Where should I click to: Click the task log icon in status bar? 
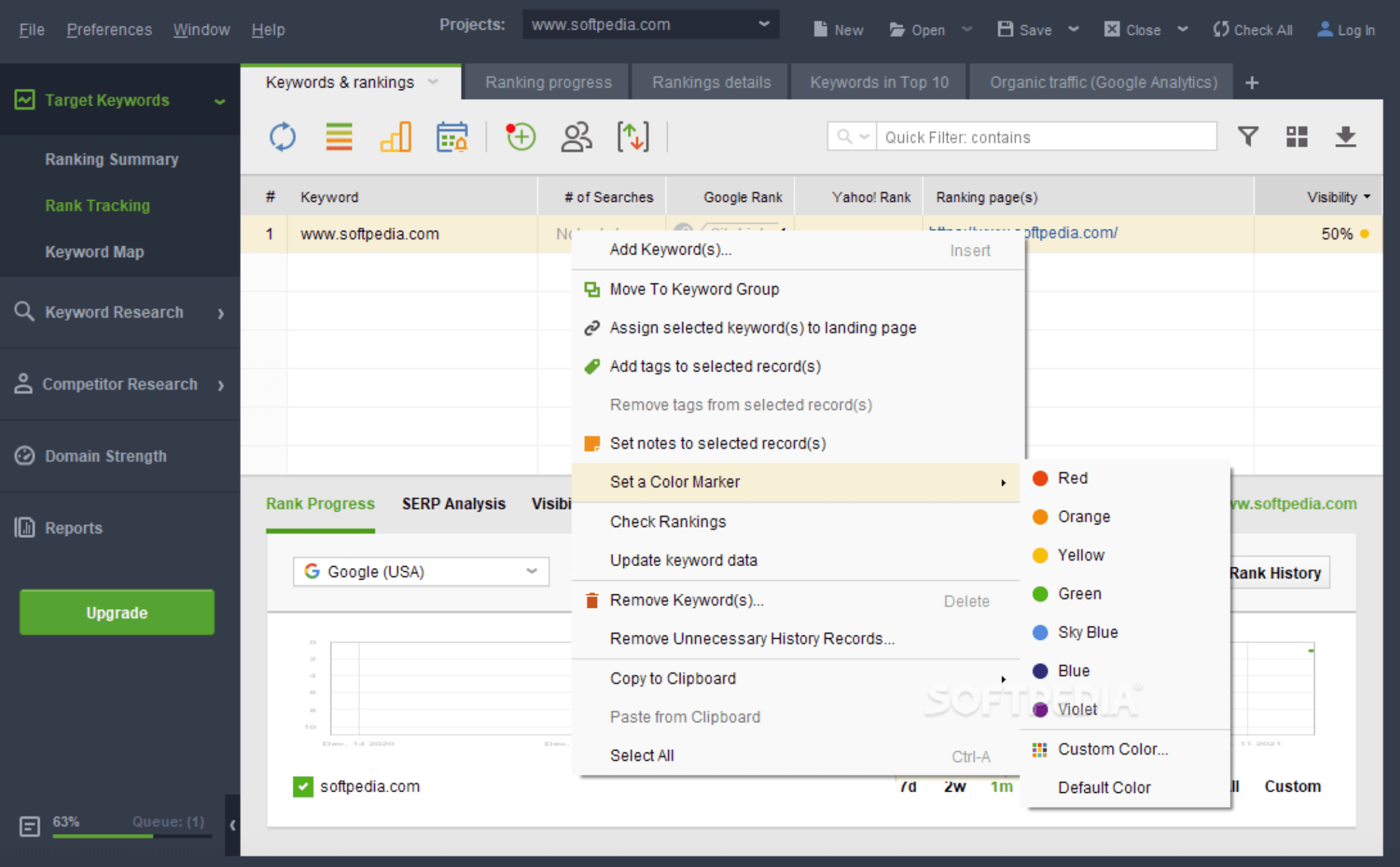point(30,826)
